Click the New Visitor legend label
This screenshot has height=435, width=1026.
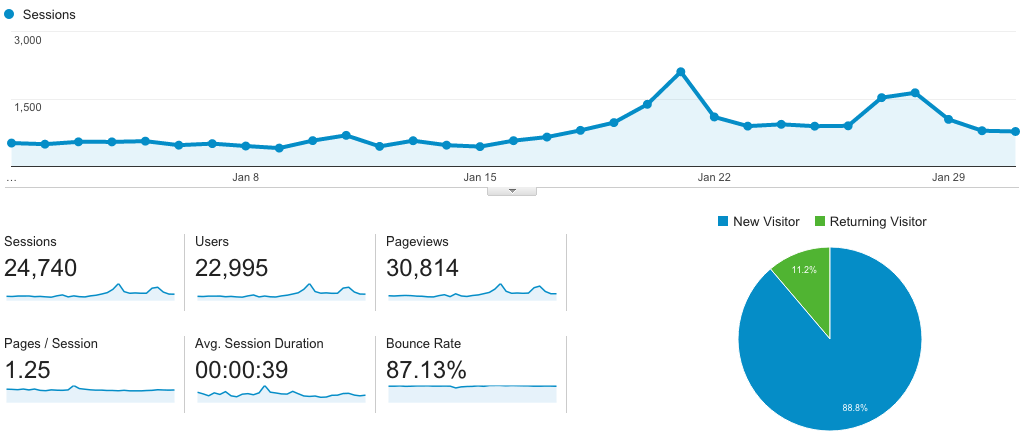(x=766, y=222)
